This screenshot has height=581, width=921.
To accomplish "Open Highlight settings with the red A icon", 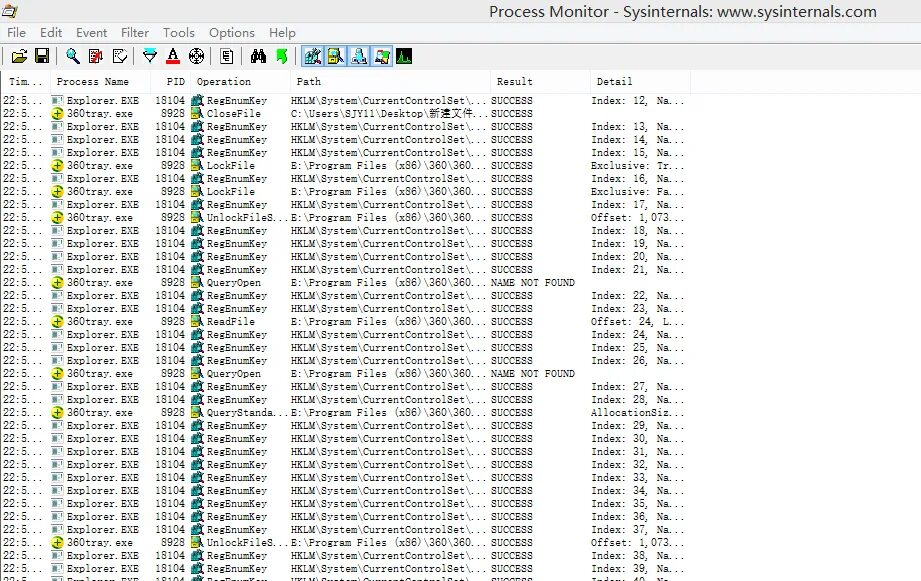I will [173, 56].
